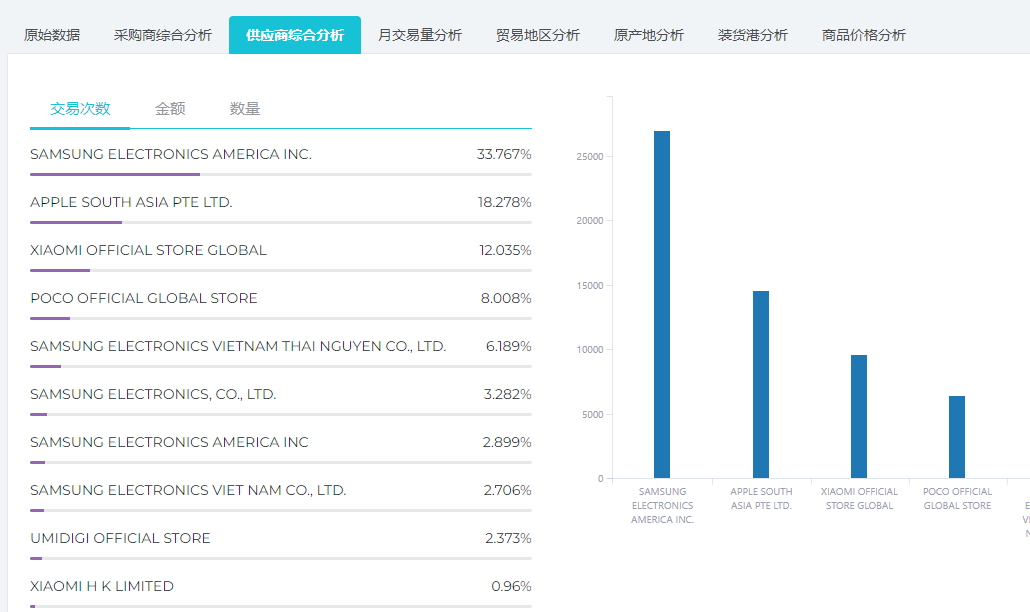Open XIAOMI OFFICIAL STORE GLOBAL supplier
This screenshot has width=1030, height=612.
[x=148, y=251]
